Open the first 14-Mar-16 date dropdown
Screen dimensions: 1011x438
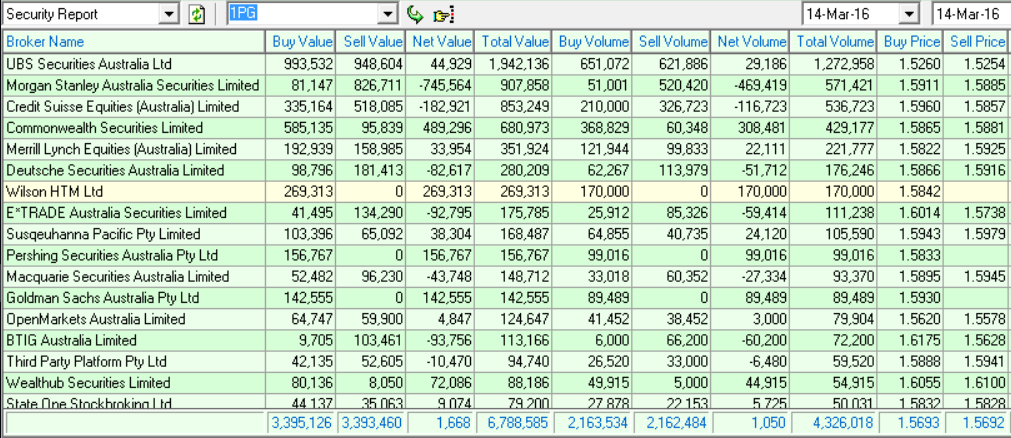[909, 14]
